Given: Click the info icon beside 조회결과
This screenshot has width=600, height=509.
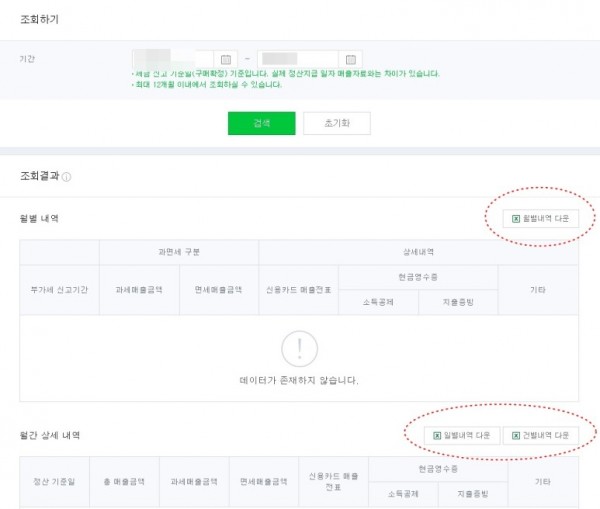Looking at the screenshot, I should 66,177.
